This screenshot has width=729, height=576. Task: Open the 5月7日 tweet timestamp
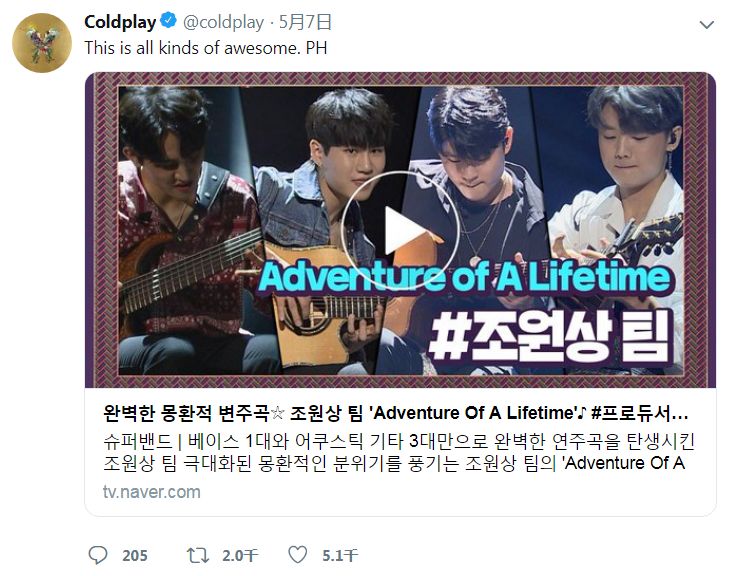pos(305,22)
